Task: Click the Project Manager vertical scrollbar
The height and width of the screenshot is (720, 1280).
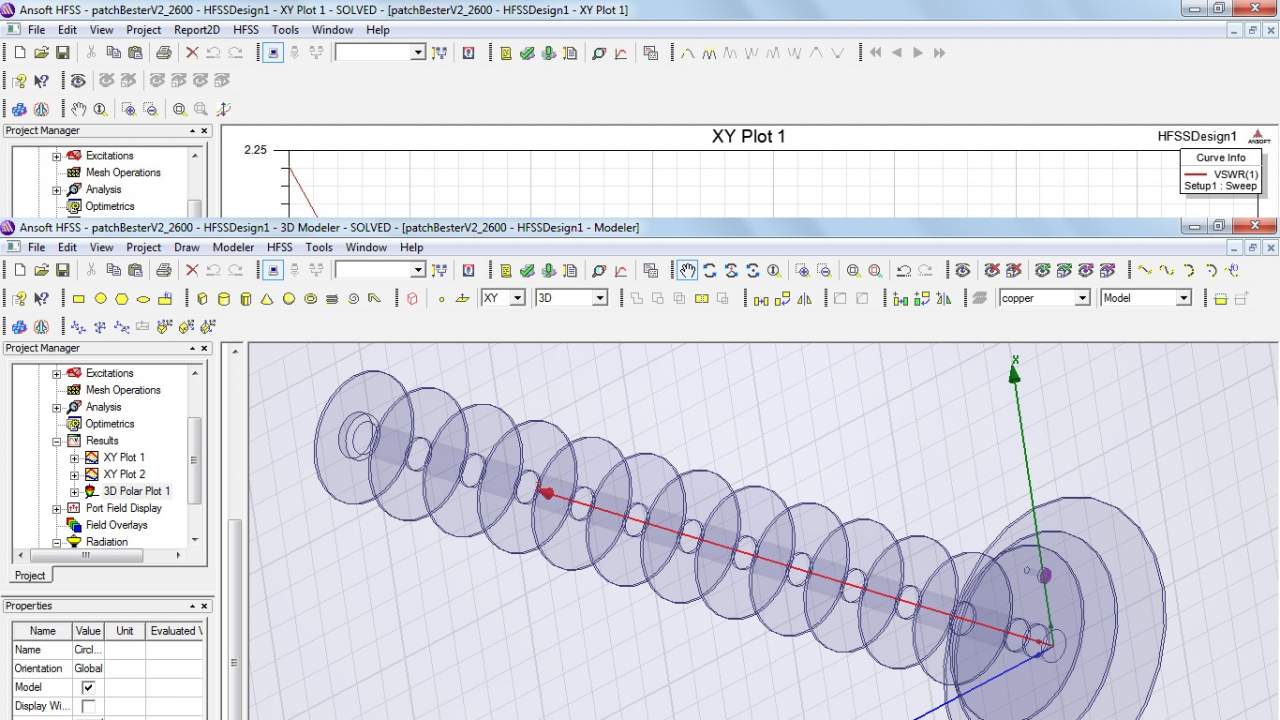Action: tap(195, 459)
